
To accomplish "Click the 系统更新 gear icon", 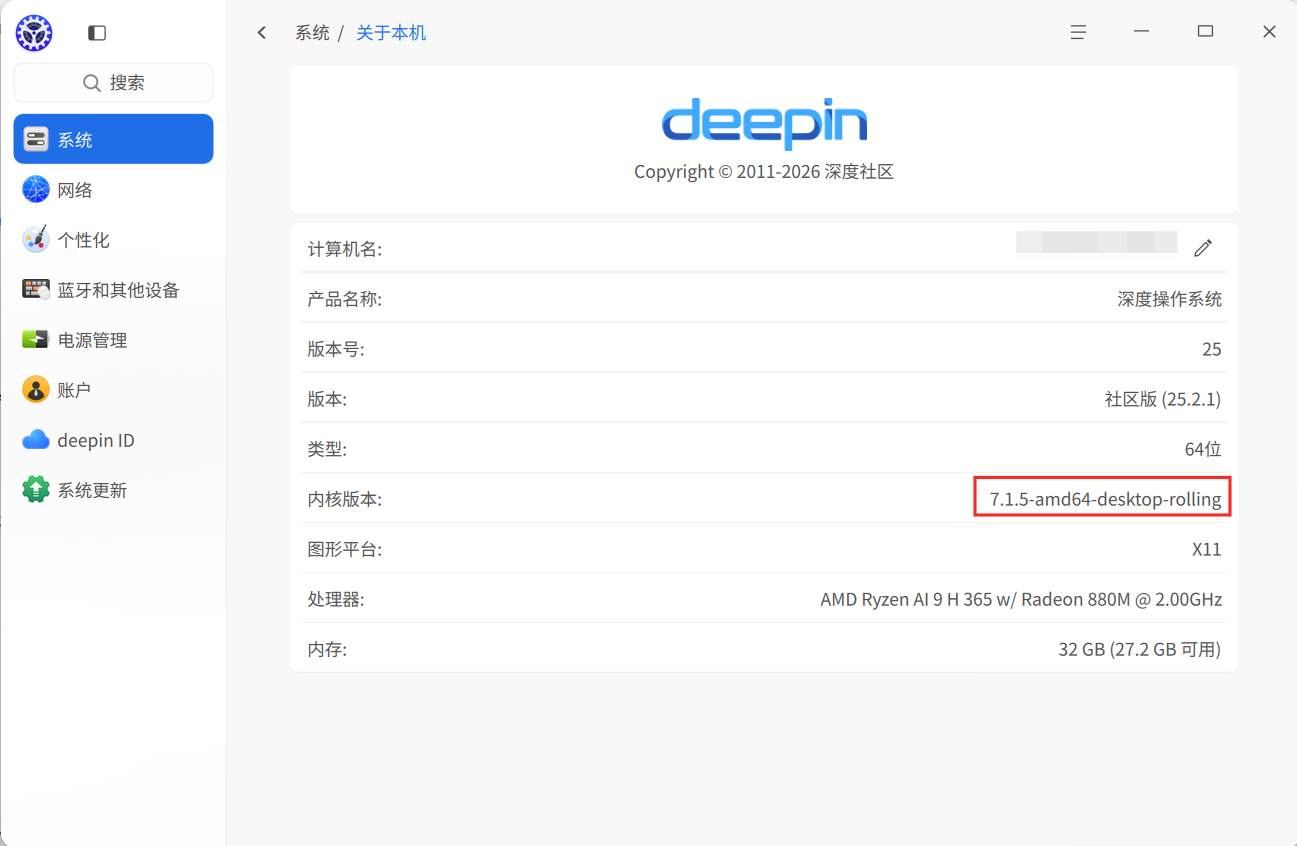I will click(x=36, y=489).
